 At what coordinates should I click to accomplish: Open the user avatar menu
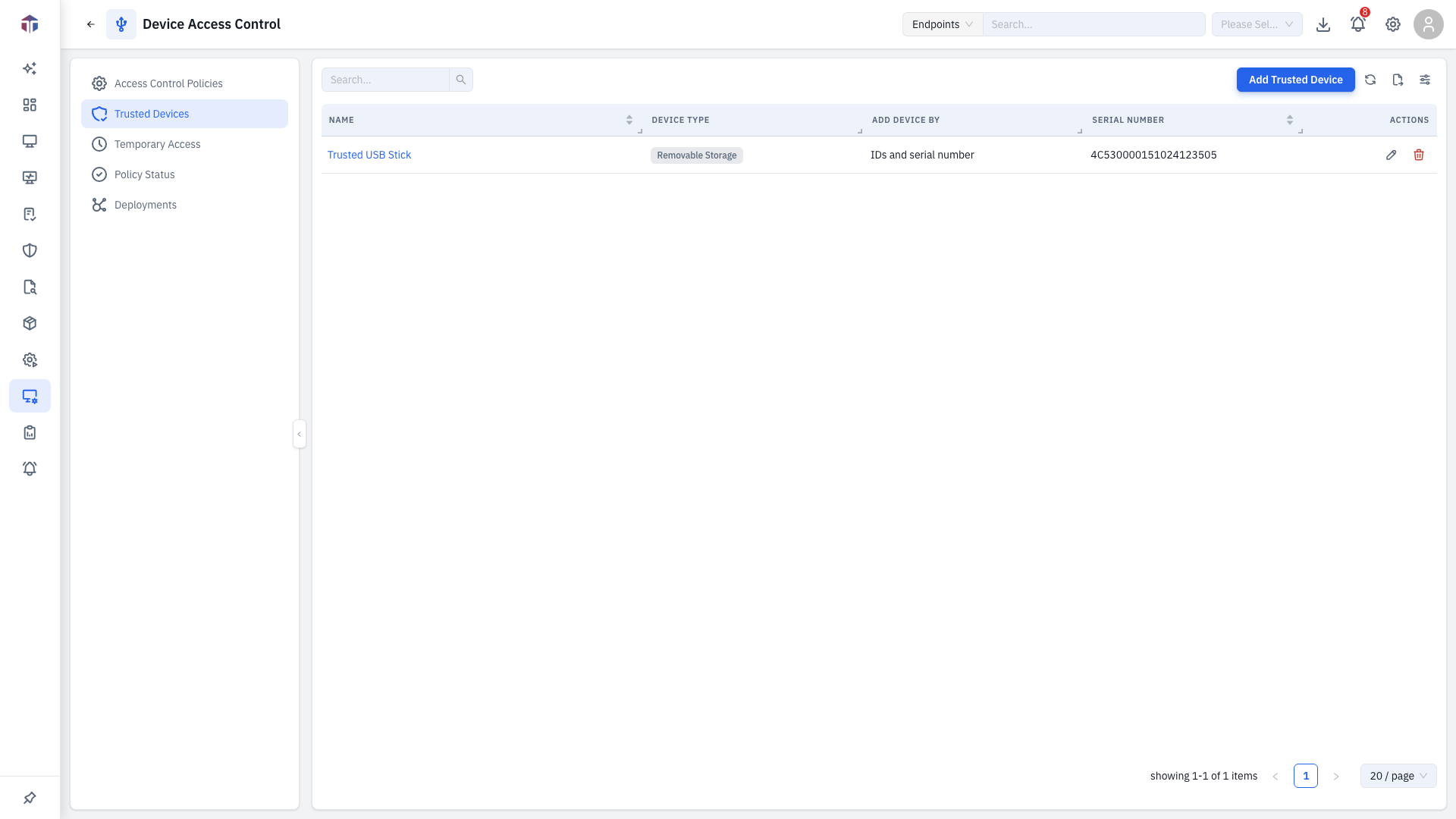1429,24
